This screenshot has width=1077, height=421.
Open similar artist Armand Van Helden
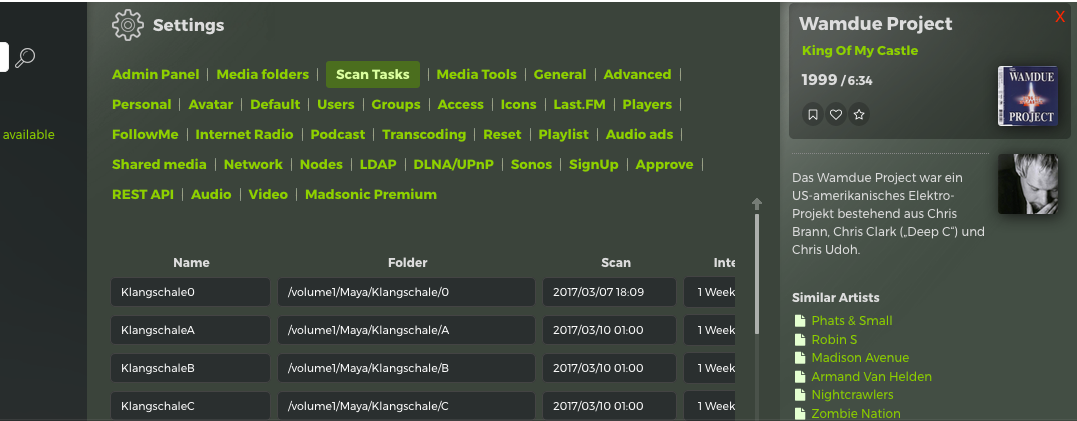click(871, 376)
